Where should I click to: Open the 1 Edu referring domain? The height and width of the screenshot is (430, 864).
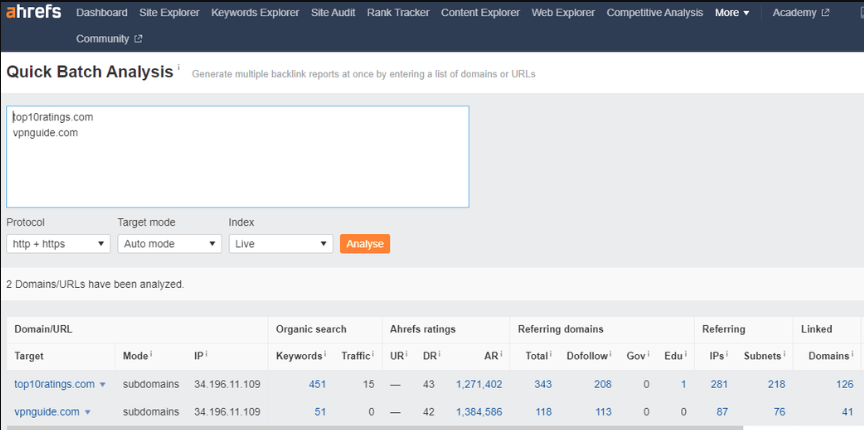684,384
